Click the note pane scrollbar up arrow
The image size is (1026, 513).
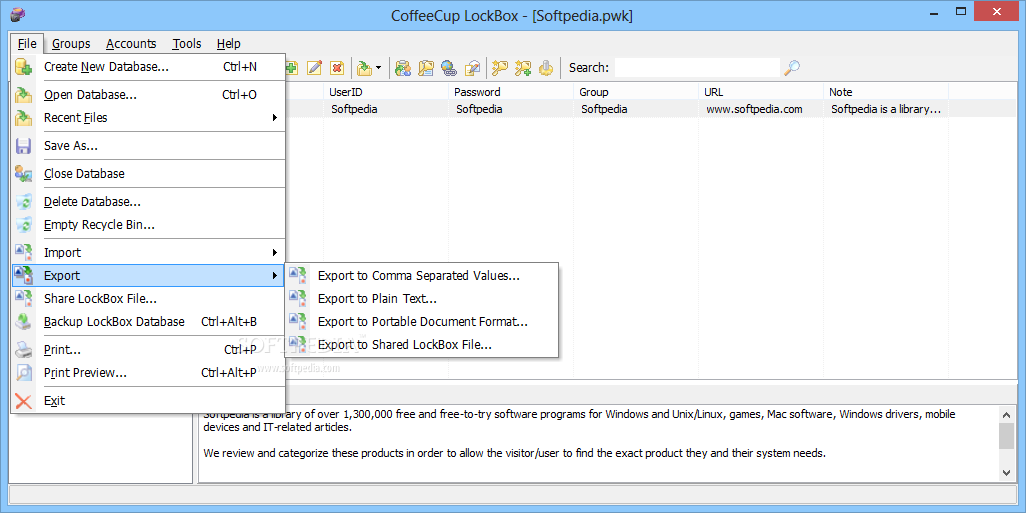click(x=1007, y=415)
